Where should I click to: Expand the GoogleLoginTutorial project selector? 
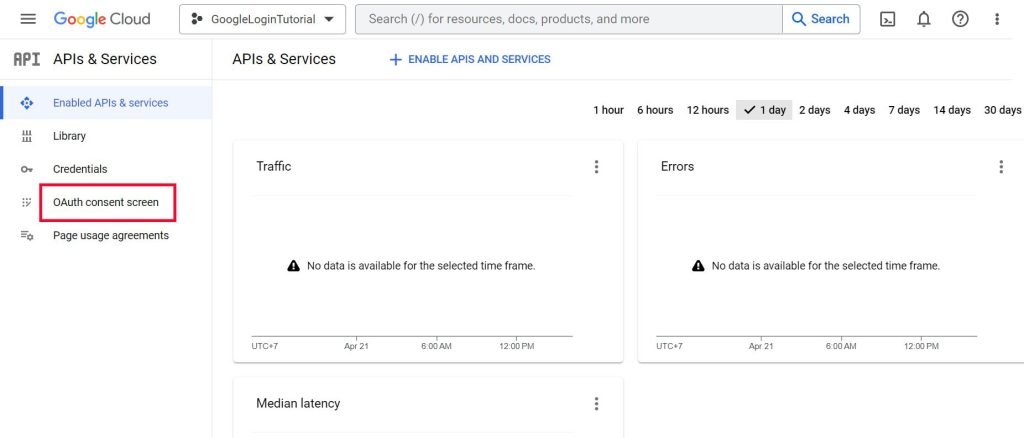tap(262, 19)
